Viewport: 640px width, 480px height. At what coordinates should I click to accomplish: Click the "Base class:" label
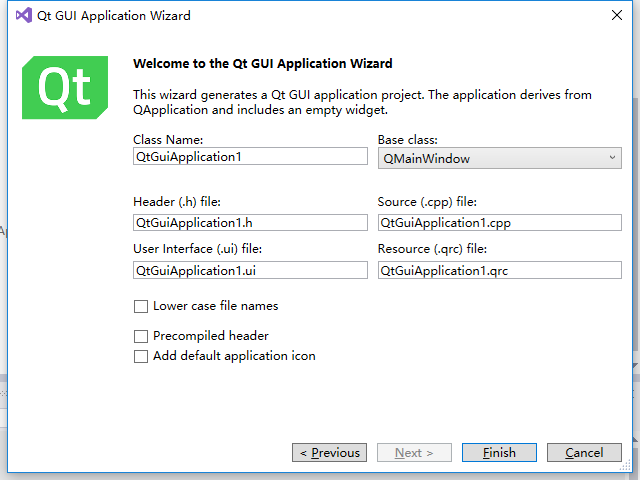pos(407,140)
